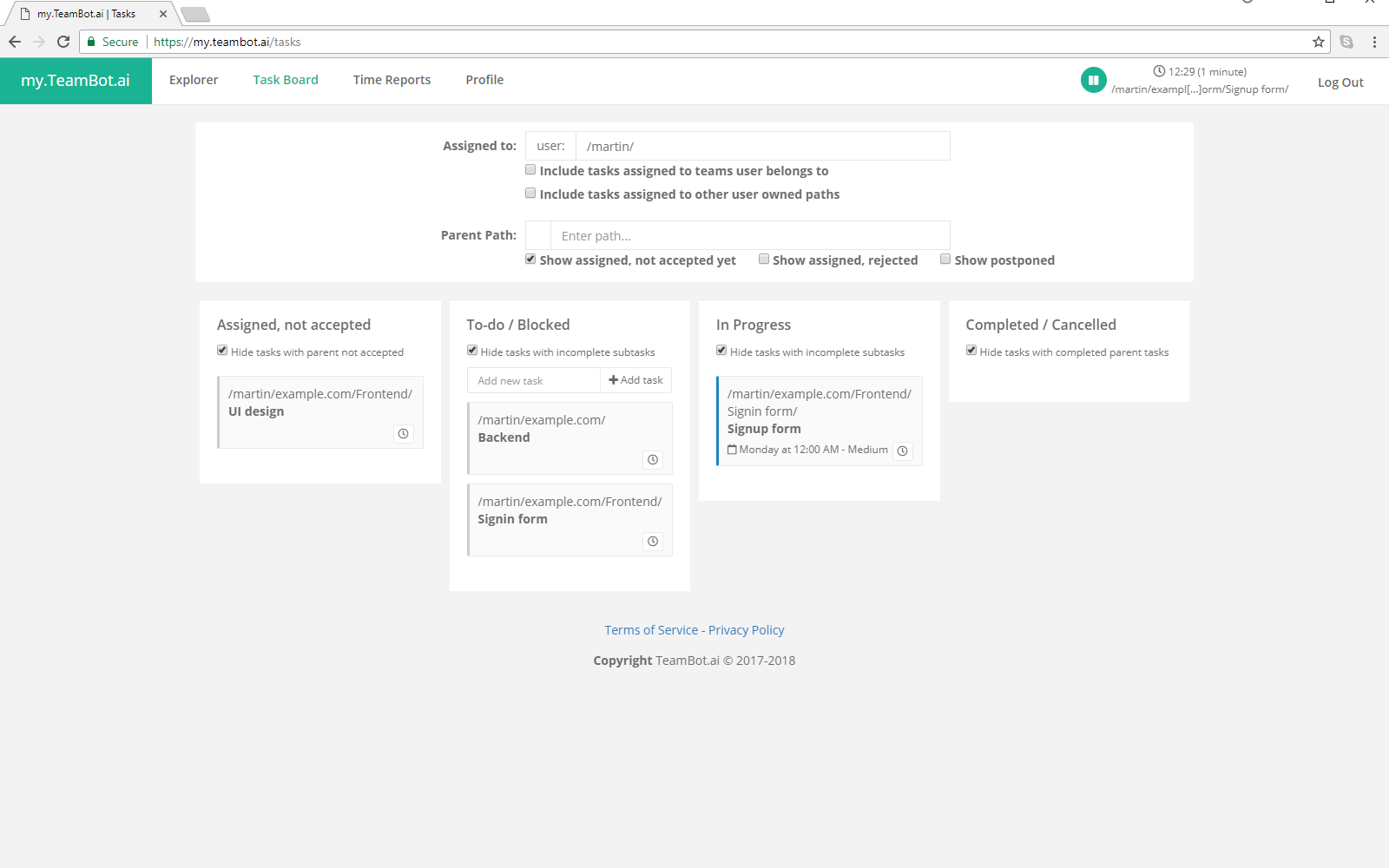Click clock icon on Backend task card
1389x868 pixels.
tap(653, 460)
